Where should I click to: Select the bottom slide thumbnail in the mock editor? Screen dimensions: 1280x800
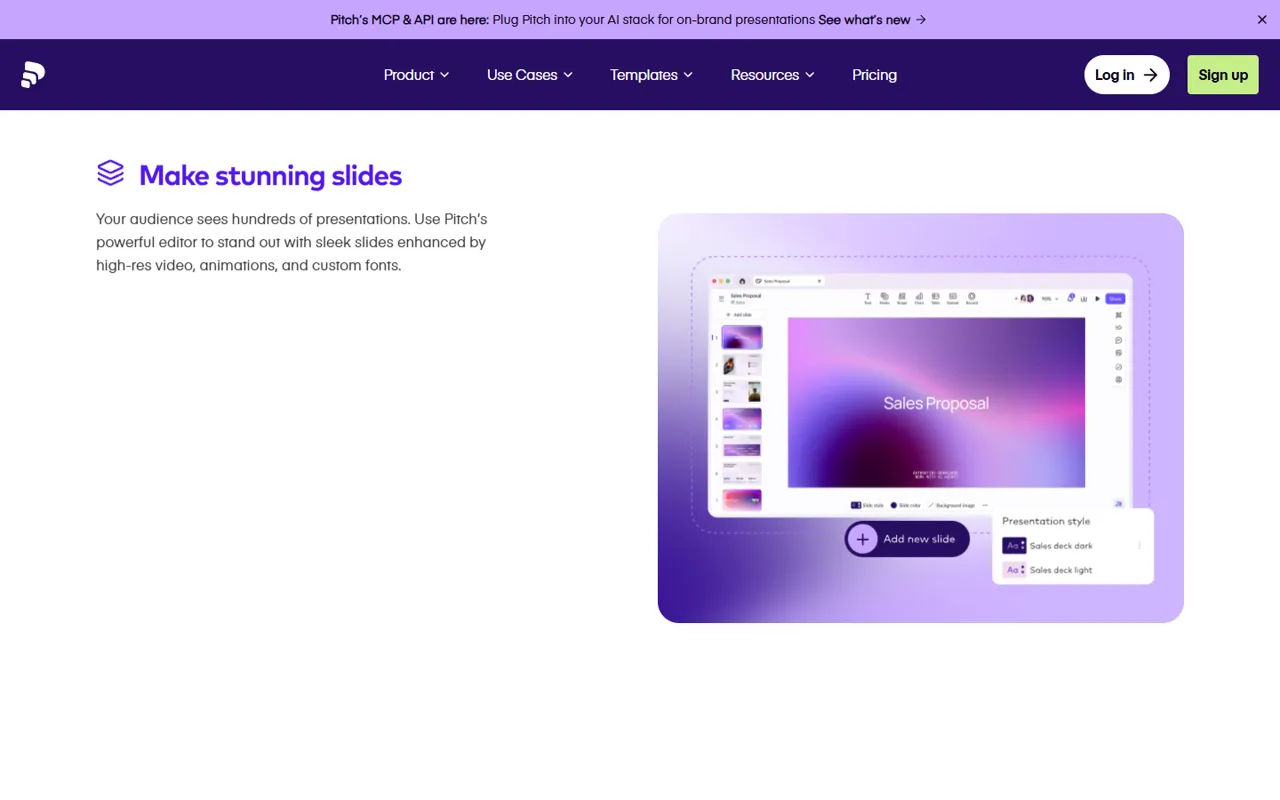pos(742,500)
